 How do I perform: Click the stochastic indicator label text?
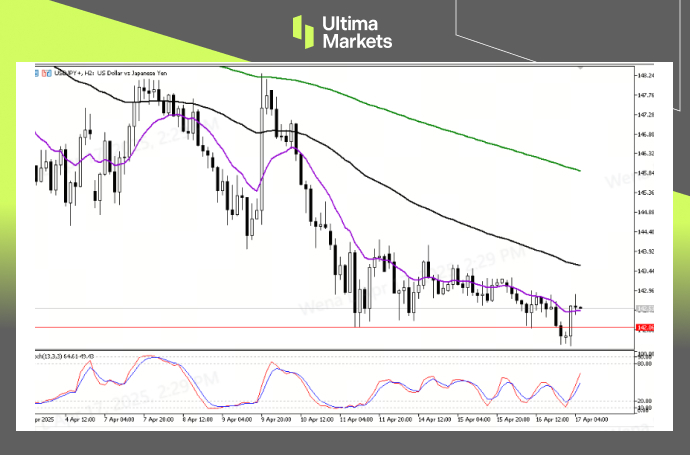coord(66,355)
